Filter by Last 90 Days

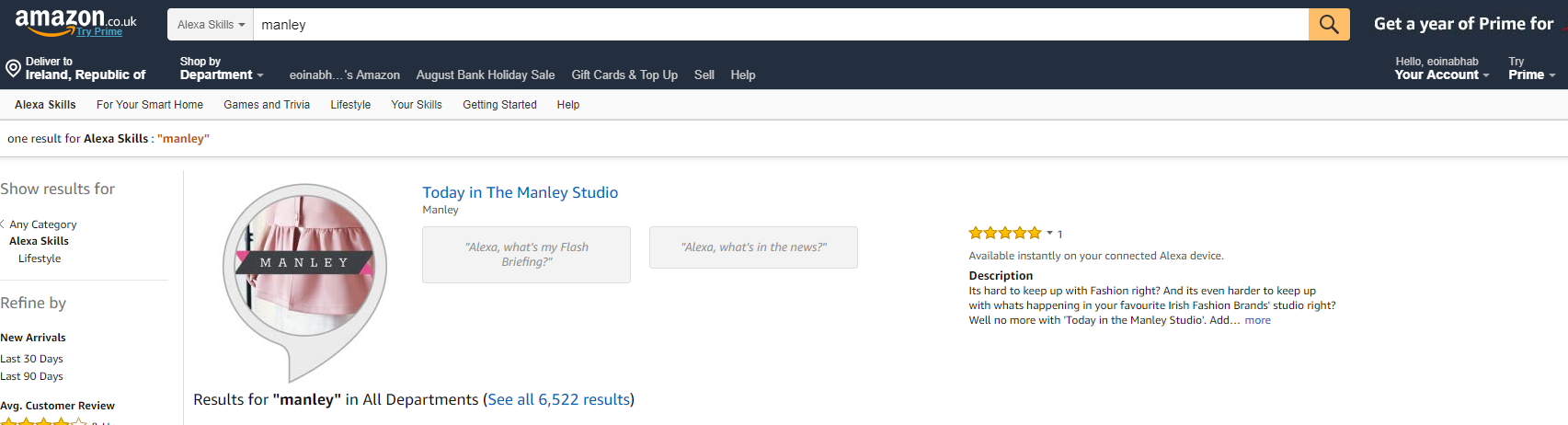31,376
